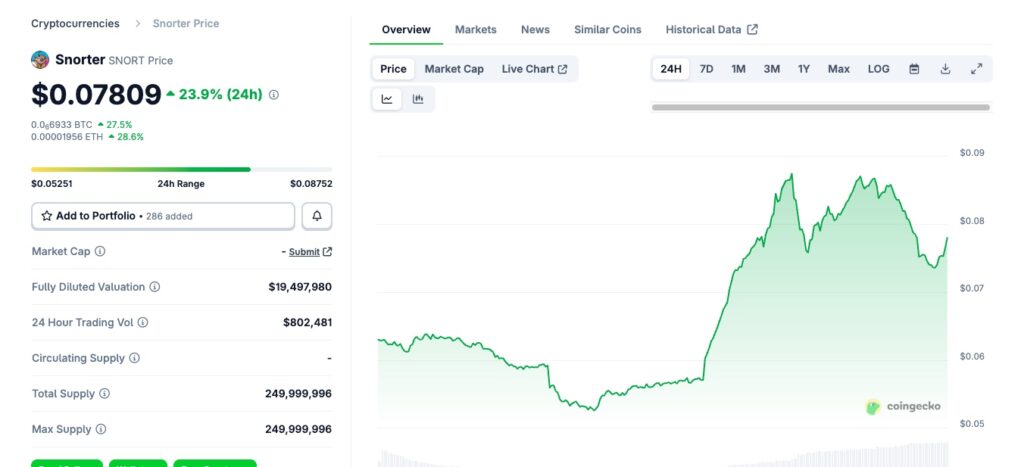This screenshot has width=1024, height=467.
Task: Open the Overview tab
Action: tap(406, 29)
